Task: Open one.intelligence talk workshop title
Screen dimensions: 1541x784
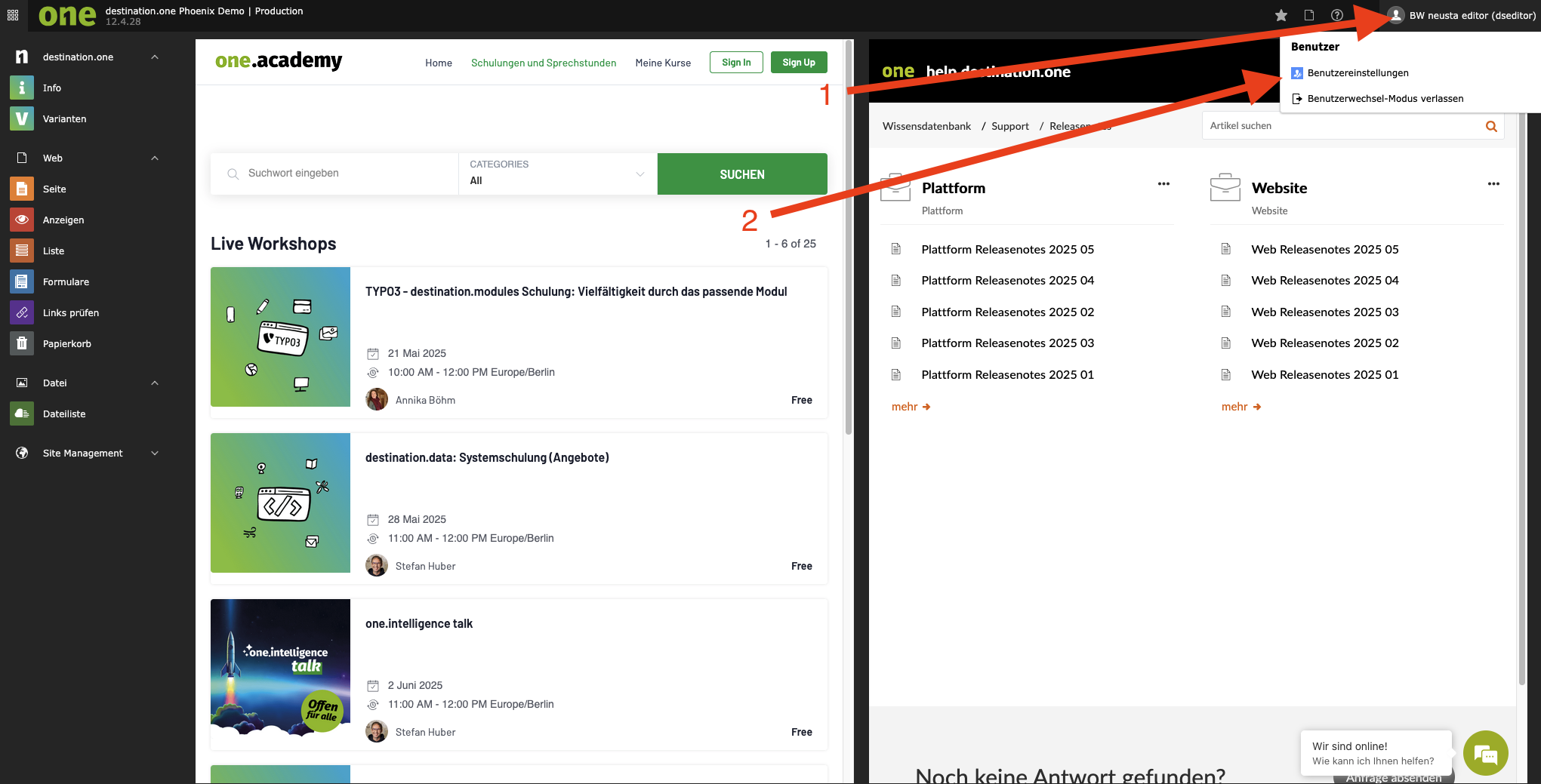Action: (419, 624)
